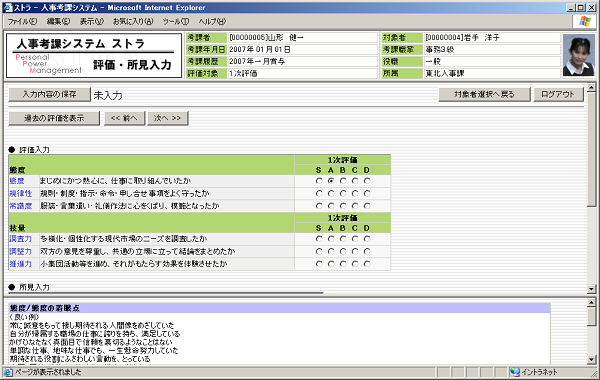Select rating C for 推進力 row
This screenshot has height=380, width=600.
click(355, 264)
